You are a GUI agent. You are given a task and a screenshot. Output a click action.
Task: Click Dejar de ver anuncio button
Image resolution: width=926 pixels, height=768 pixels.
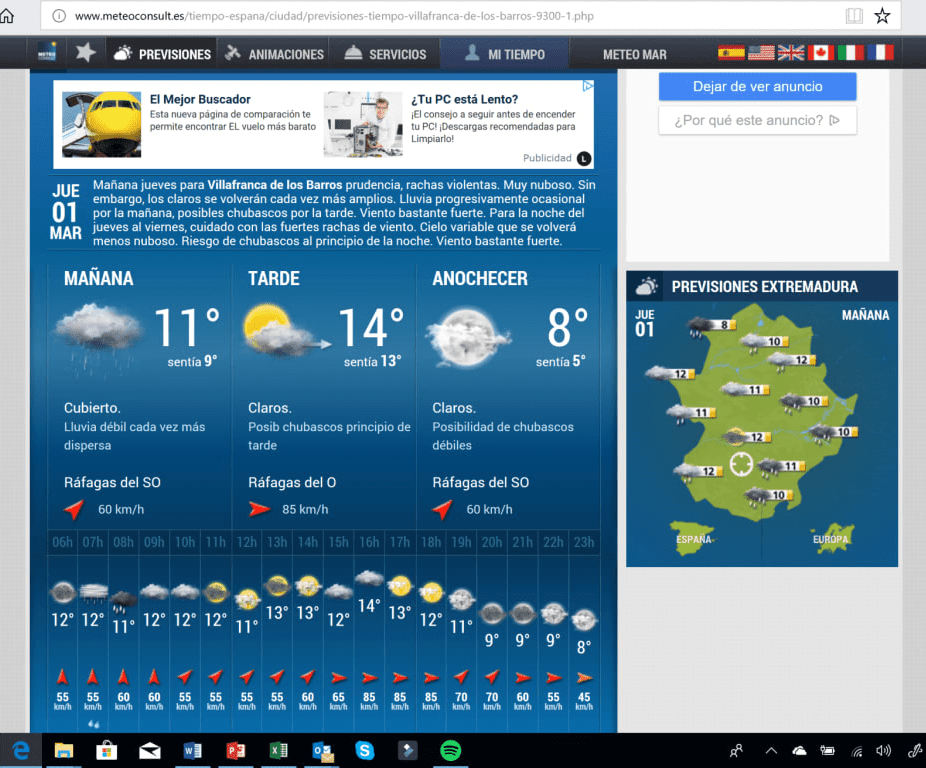(x=758, y=86)
